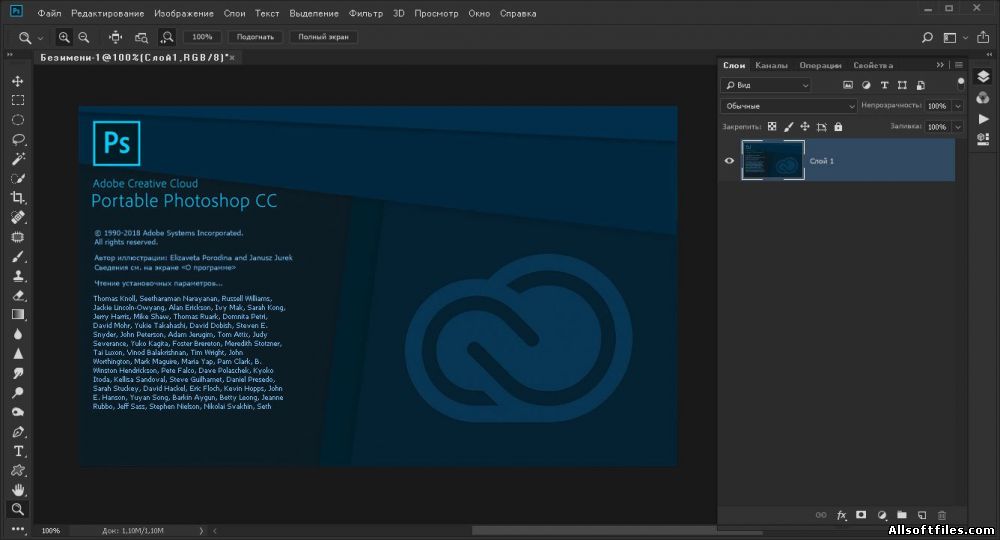Image resolution: width=1000 pixels, height=540 pixels.
Task: Activate the Crop tool
Action: point(18,198)
